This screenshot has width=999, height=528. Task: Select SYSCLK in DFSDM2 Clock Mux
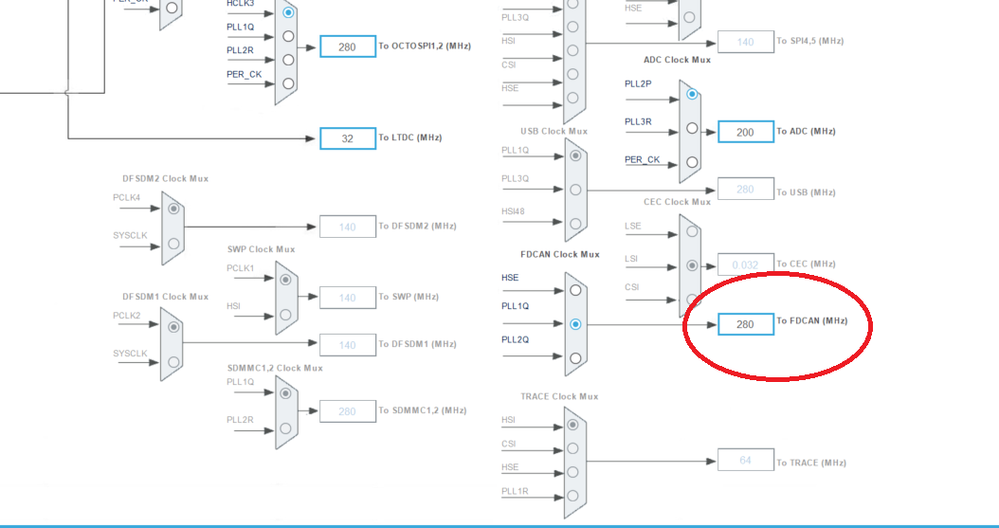click(173, 244)
